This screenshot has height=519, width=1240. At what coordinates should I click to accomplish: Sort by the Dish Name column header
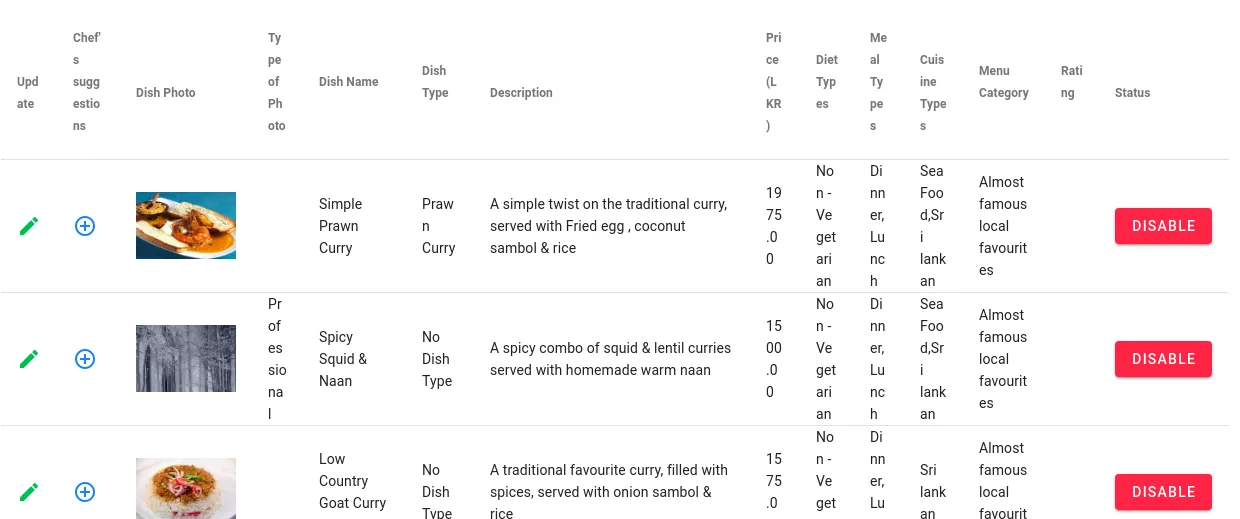click(x=348, y=82)
